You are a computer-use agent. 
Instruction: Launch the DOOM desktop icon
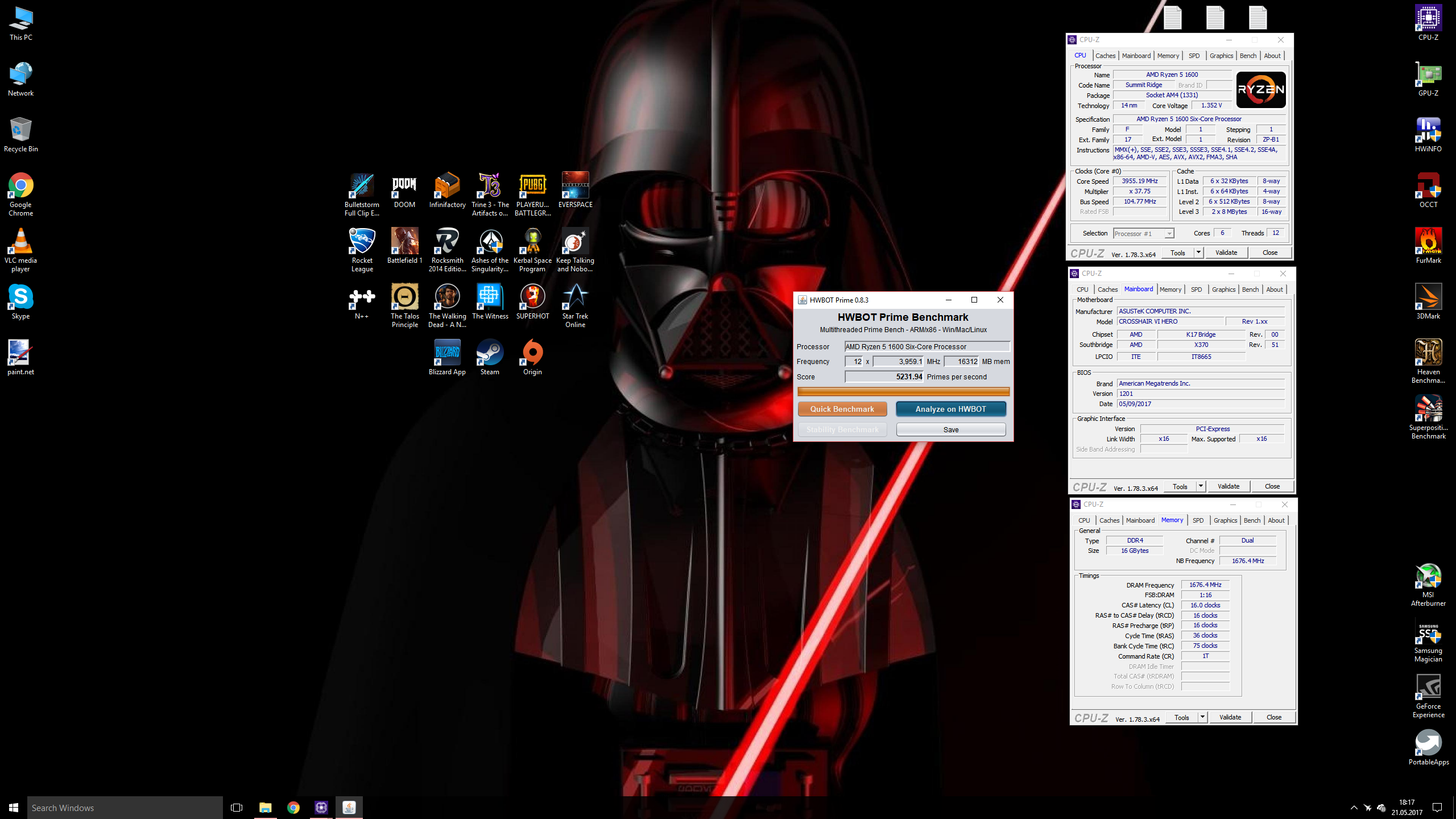click(404, 190)
